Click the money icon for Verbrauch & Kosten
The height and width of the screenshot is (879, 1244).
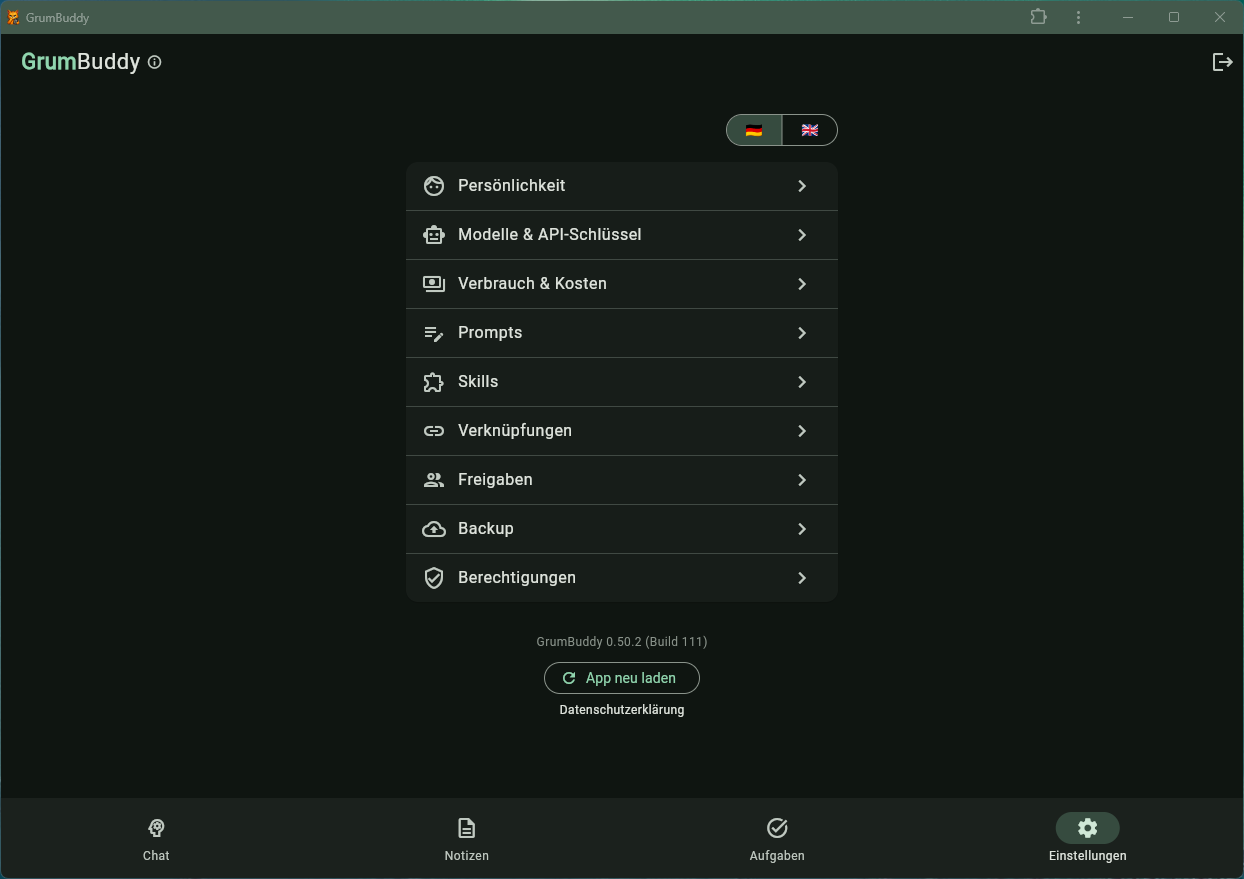[434, 284]
